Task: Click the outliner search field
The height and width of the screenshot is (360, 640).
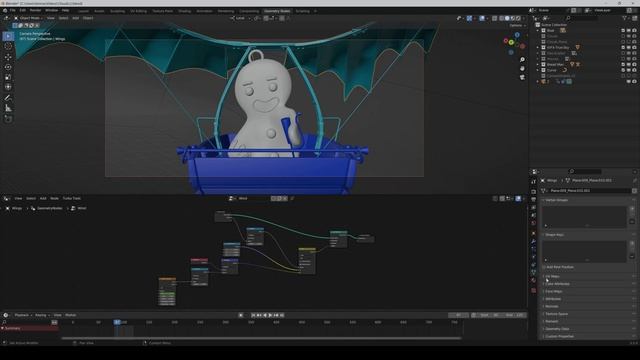Action: coord(582,18)
